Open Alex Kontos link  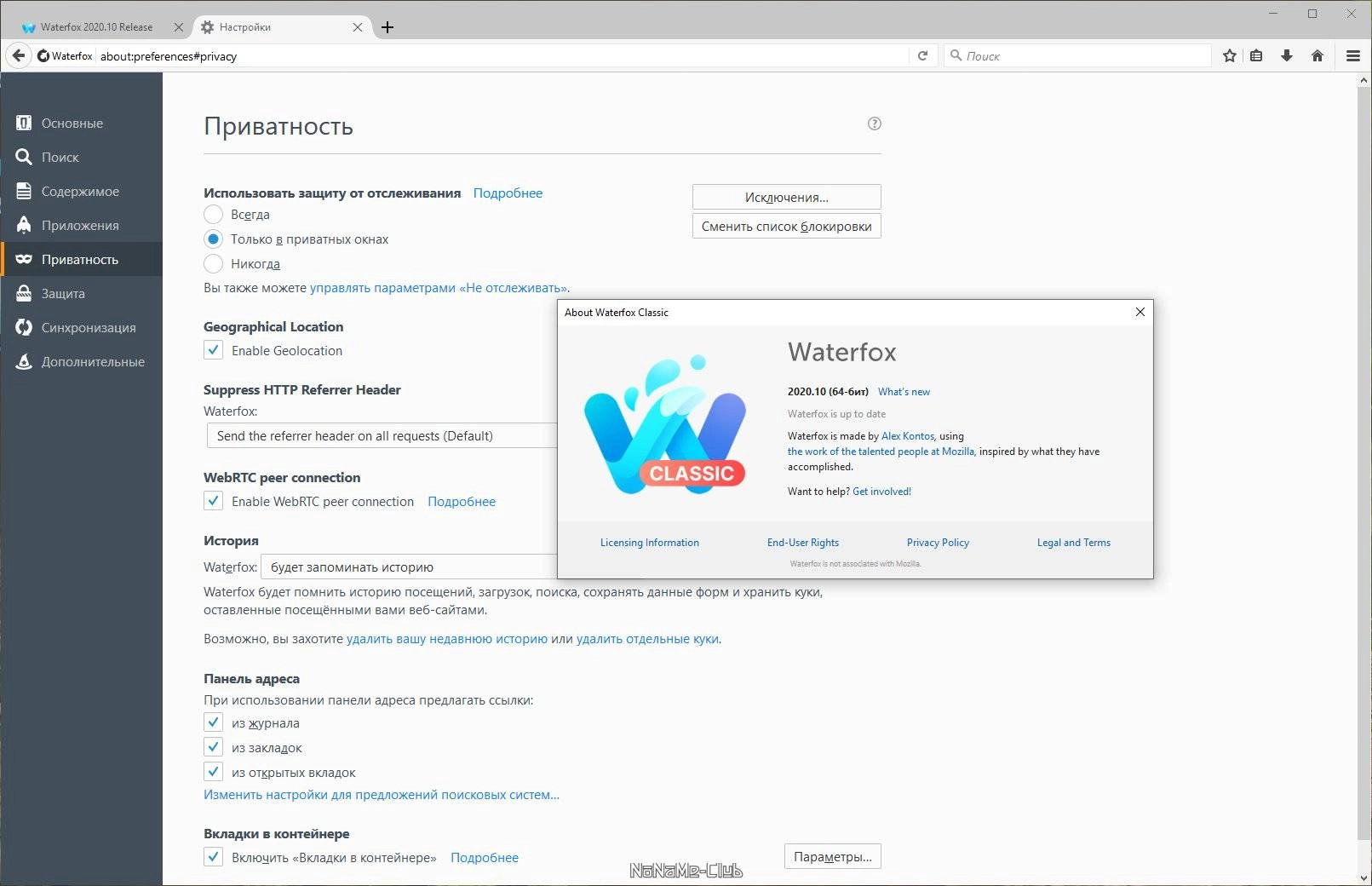click(908, 436)
